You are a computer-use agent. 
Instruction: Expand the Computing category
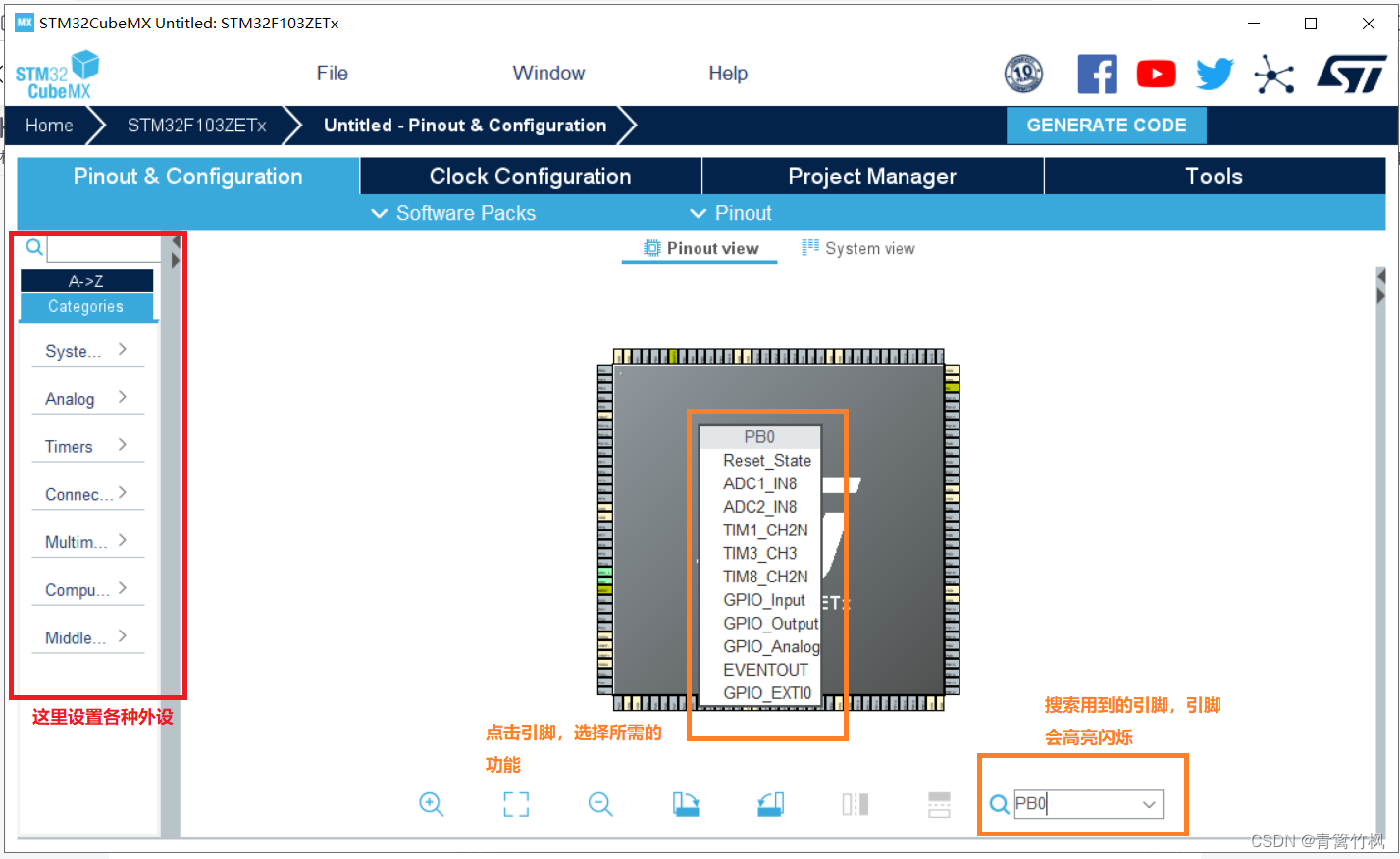point(87,589)
